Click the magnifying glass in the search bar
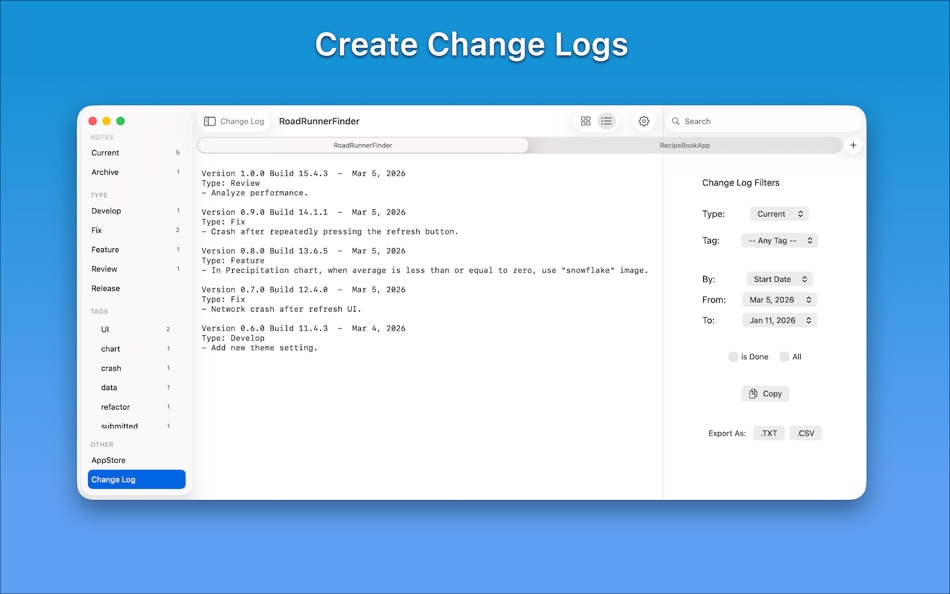950x594 pixels. pos(677,121)
